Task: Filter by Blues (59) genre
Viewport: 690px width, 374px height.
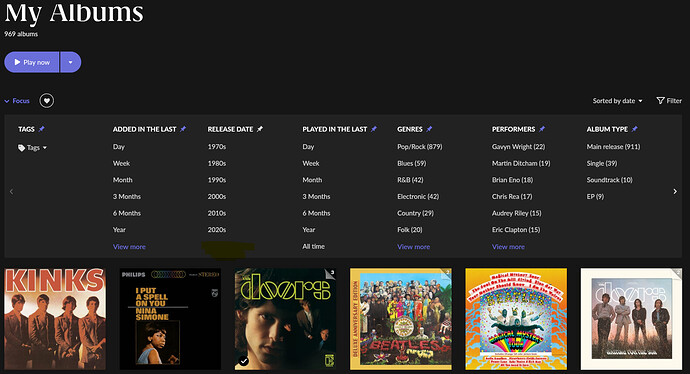Action: 412,163
